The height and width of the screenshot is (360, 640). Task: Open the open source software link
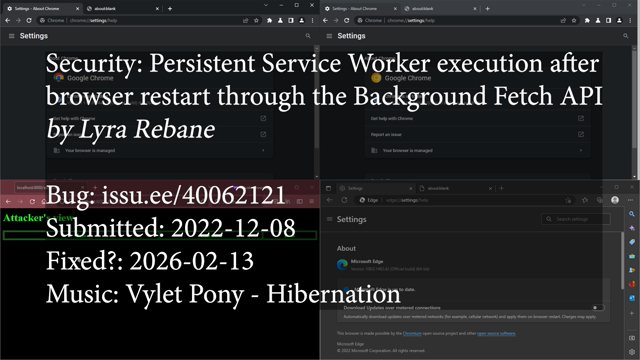pyautogui.click(x=496, y=333)
